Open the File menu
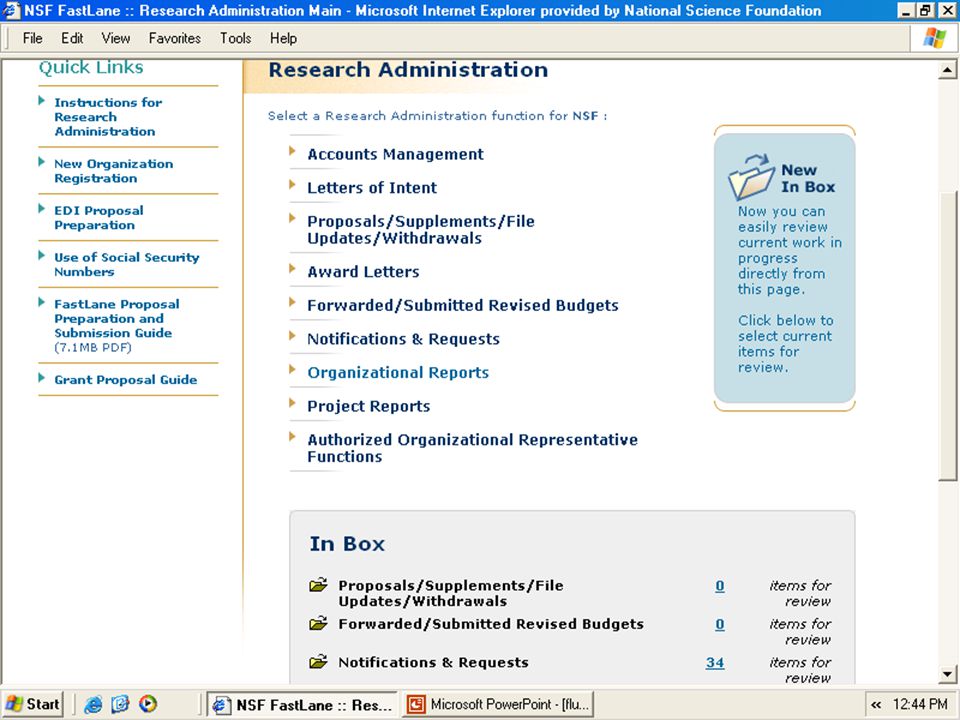The width and height of the screenshot is (960, 720). (32, 38)
